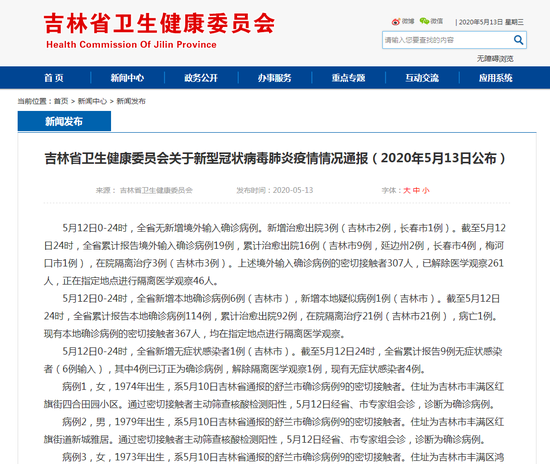Image resolution: width=550 pixels, height=464 pixels.
Task: Click the Health Commission Of Jilin Province subtitle
Action: pos(131,45)
